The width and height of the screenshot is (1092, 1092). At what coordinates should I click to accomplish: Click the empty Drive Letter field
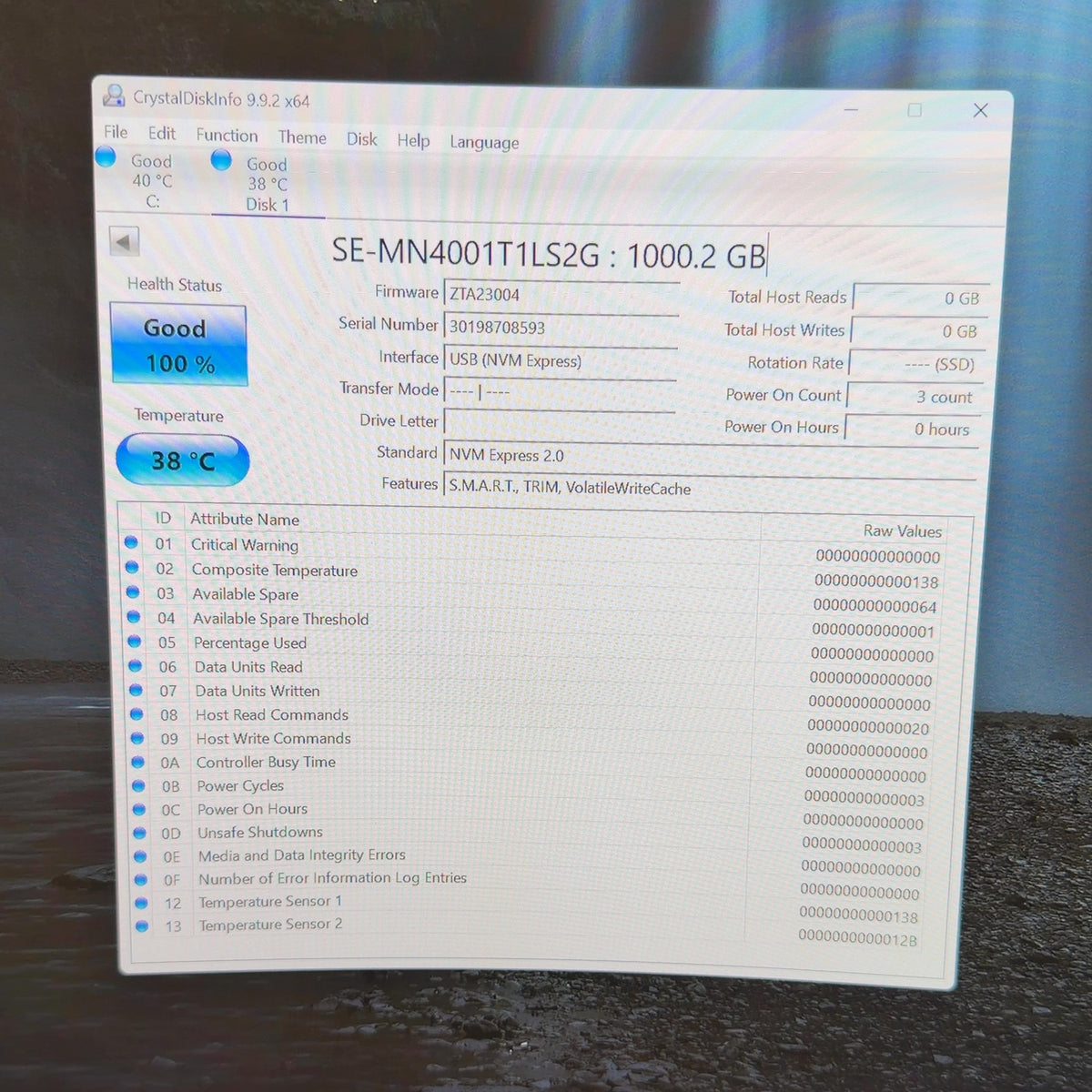pos(559,423)
